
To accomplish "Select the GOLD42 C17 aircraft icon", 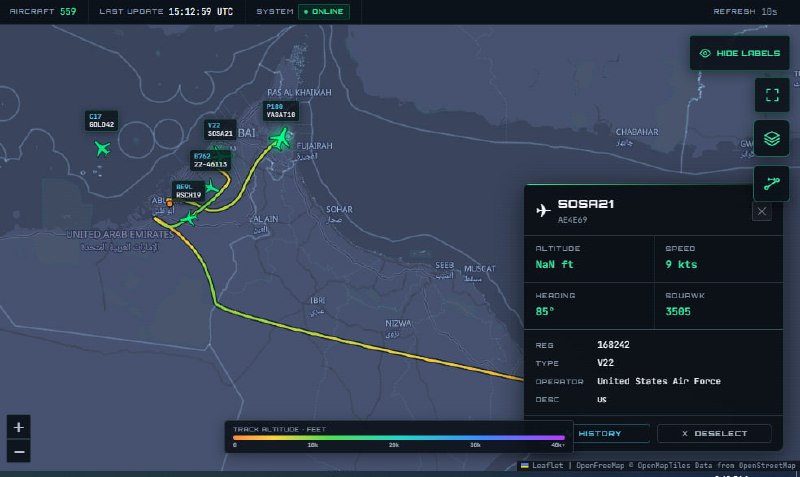I will 103,148.
